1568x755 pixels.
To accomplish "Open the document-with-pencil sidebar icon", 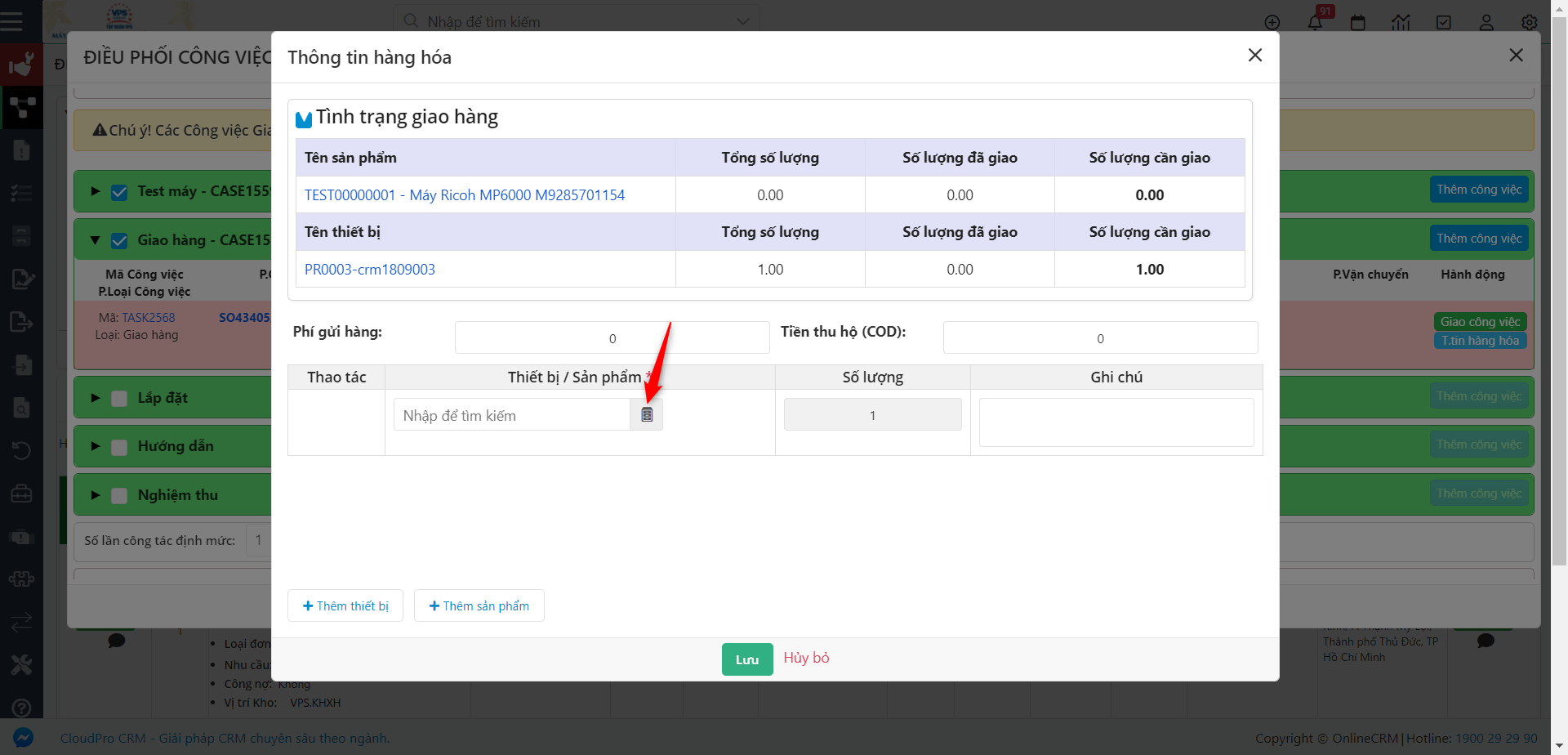I will [x=21, y=279].
